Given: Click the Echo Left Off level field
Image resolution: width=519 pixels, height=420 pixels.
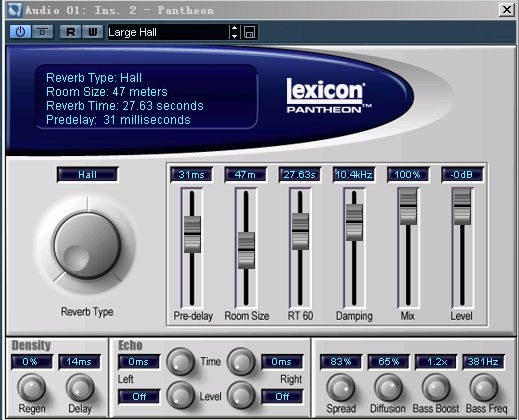Looking at the screenshot, I should [139, 397].
